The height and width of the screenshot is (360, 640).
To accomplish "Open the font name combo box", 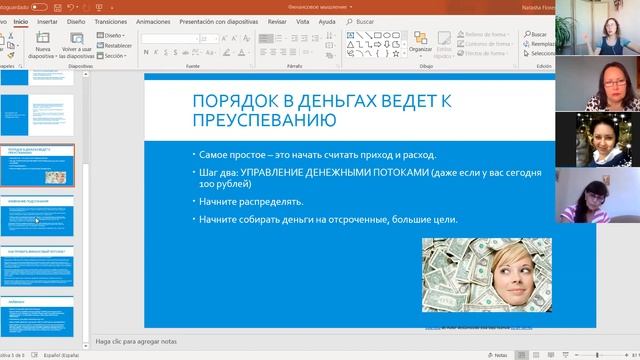I will [170, 39].
